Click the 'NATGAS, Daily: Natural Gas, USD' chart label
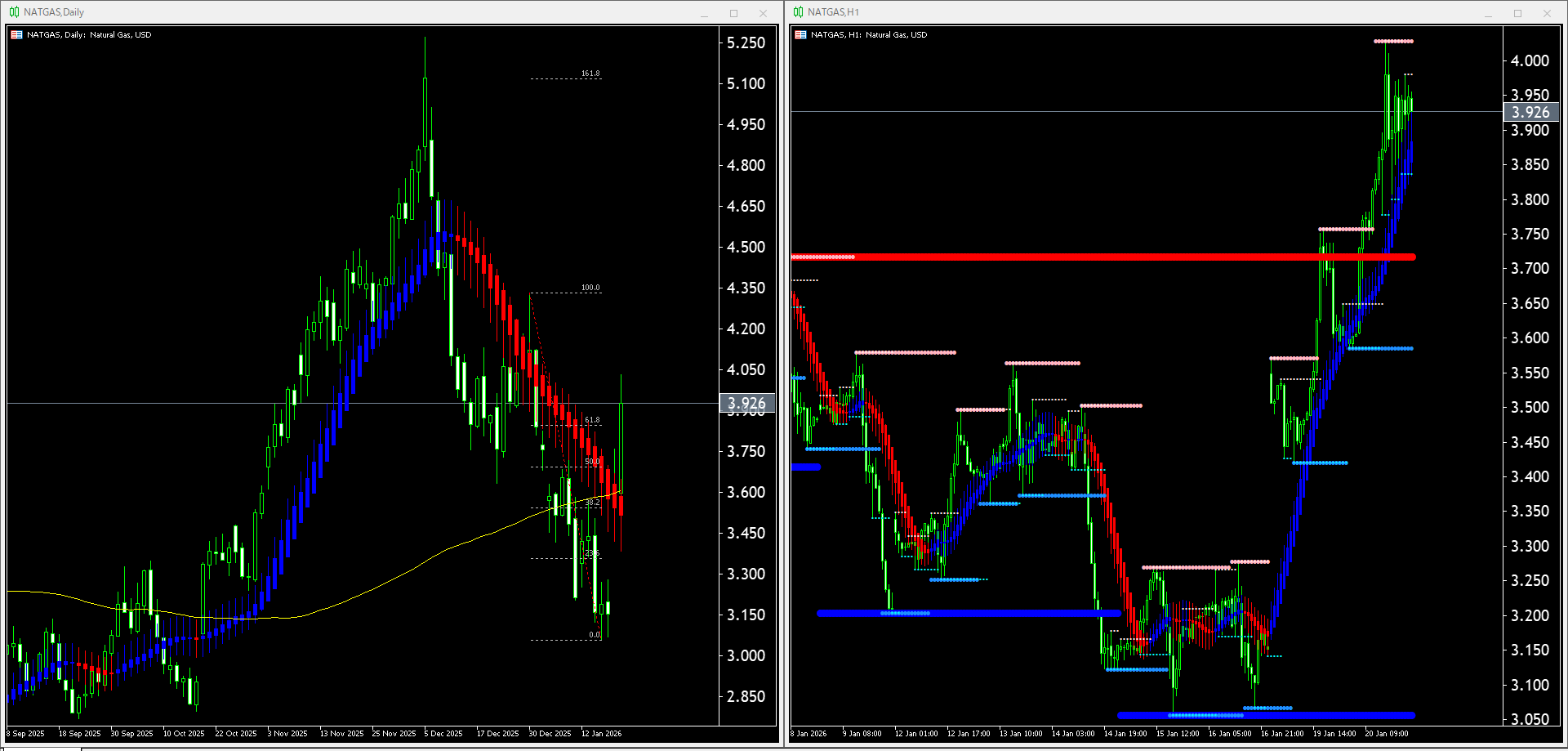Screen dimensions: 1568x751 [x=89, y=35]
